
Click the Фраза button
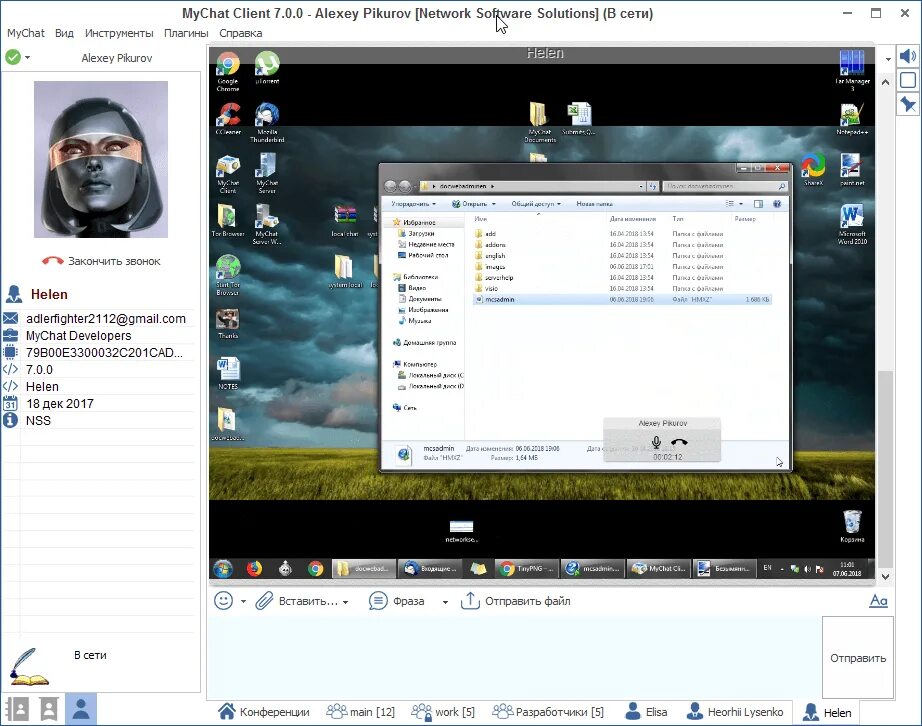coord(397,601)
